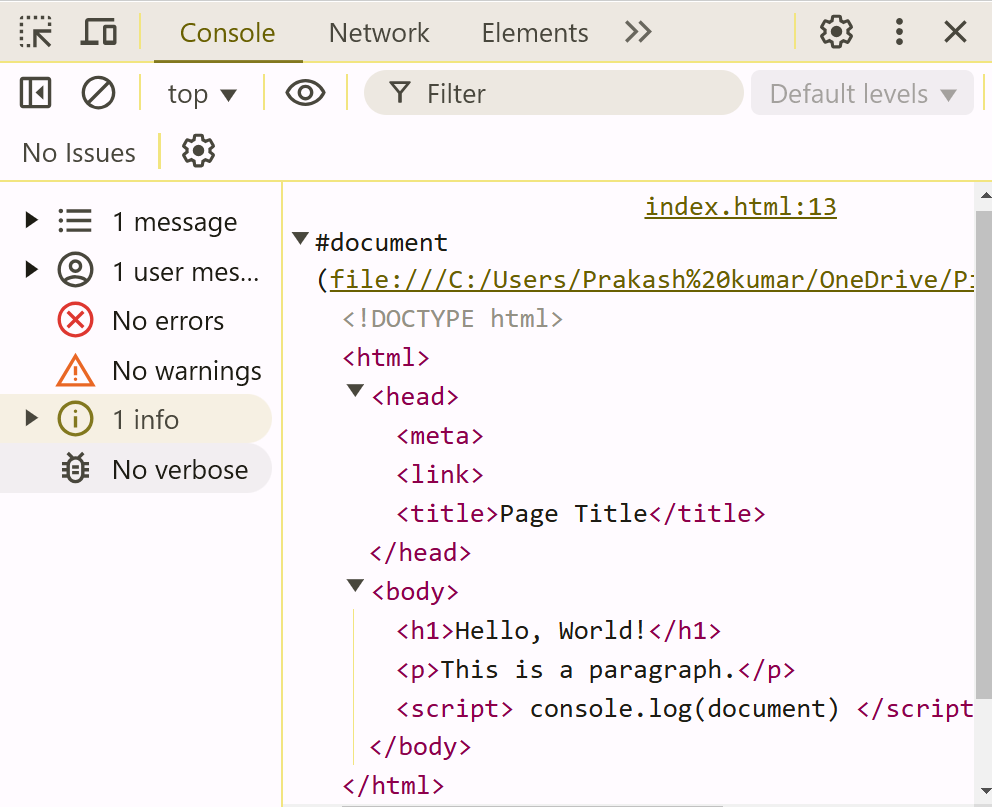Open the three-dot customize DevTools menu

pyautogui.click(x=899, y=32)
